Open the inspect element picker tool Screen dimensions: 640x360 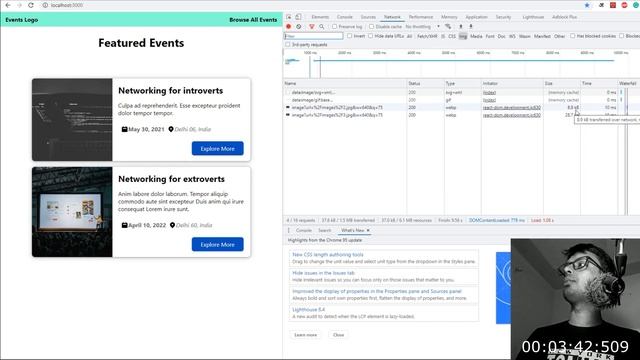289,17
